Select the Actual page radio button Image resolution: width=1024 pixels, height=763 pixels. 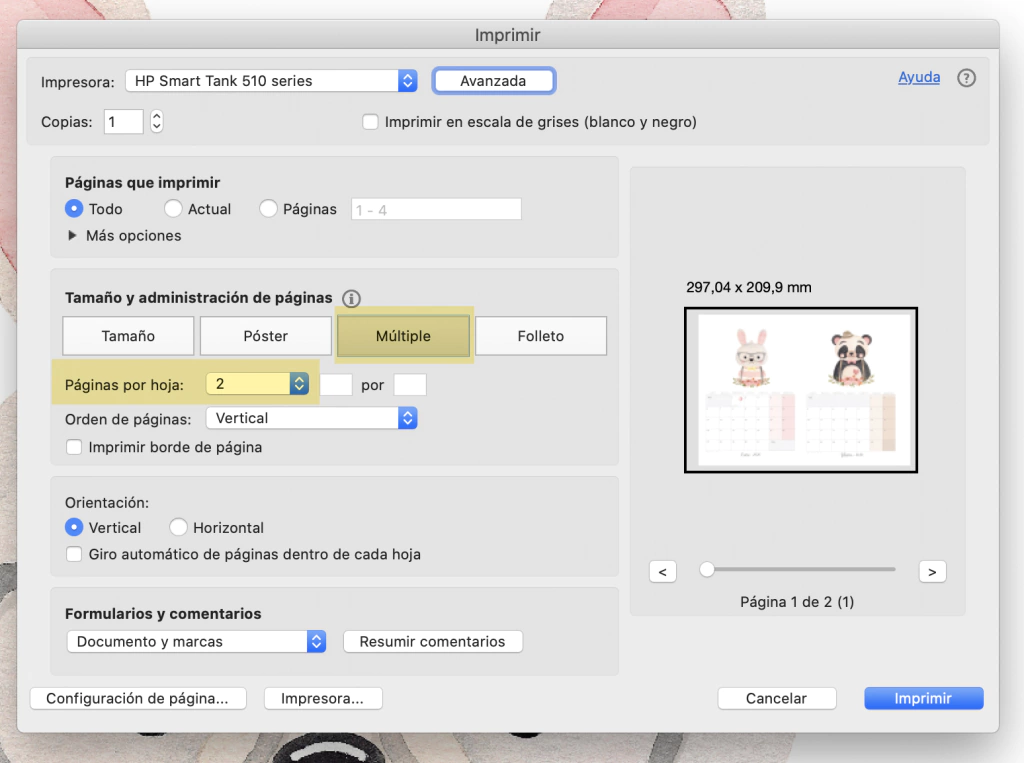[173, 208]
